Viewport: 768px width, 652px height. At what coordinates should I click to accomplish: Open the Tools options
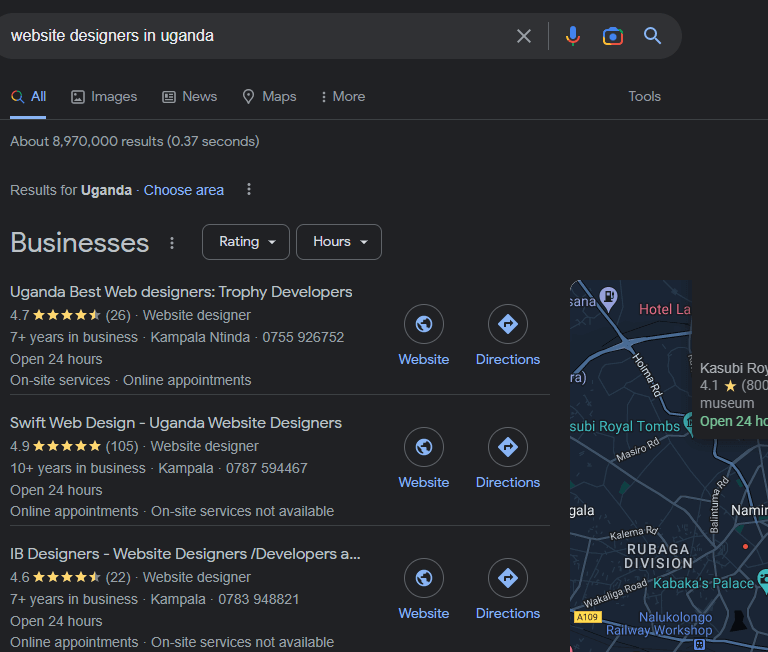645,97
